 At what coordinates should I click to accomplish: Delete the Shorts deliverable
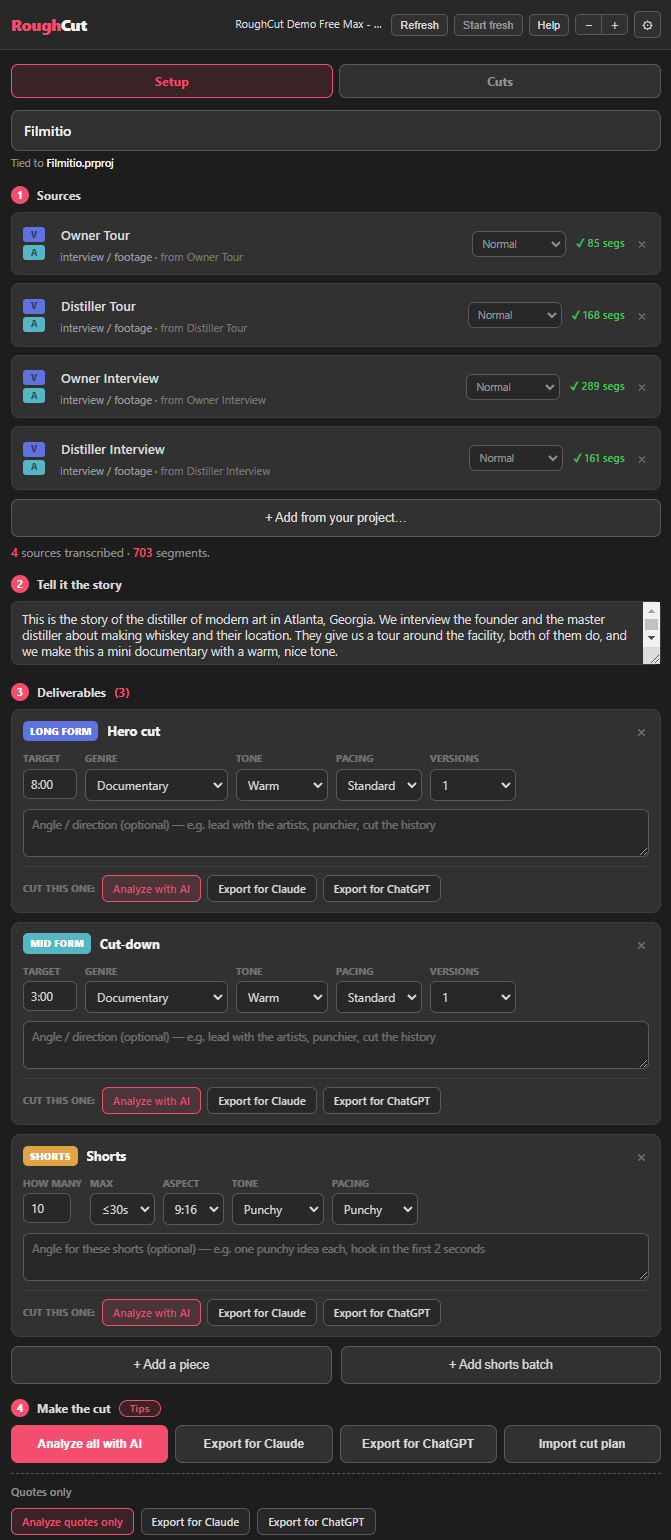click(x=642, y=1157)
